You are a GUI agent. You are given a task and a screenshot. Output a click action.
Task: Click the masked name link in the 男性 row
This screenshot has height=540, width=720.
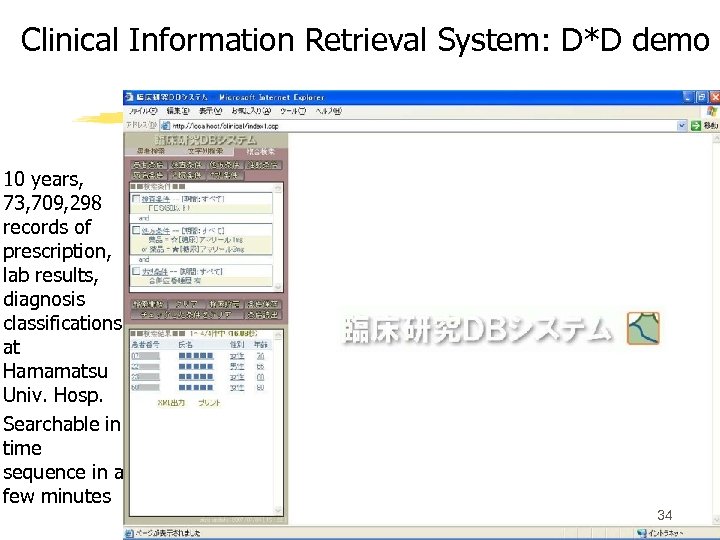coord(196,366)
